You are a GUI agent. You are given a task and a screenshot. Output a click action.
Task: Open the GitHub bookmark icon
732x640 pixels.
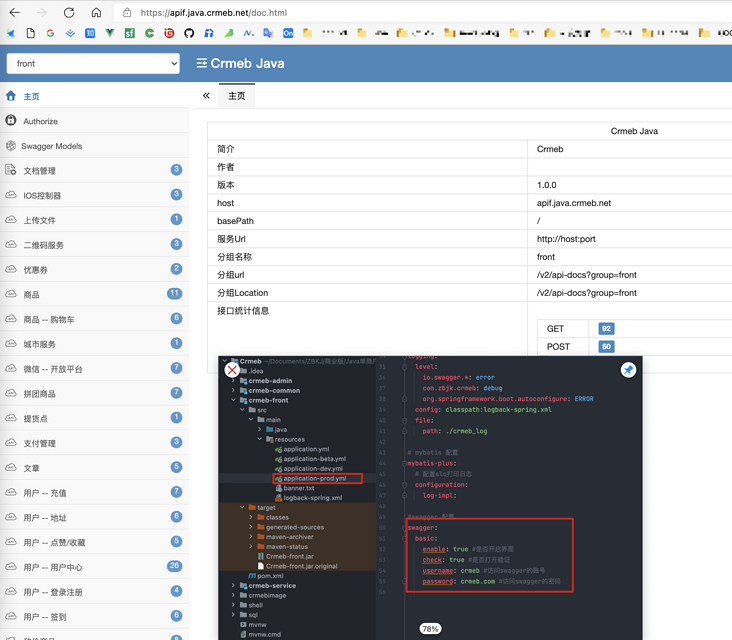coord(189,33)
